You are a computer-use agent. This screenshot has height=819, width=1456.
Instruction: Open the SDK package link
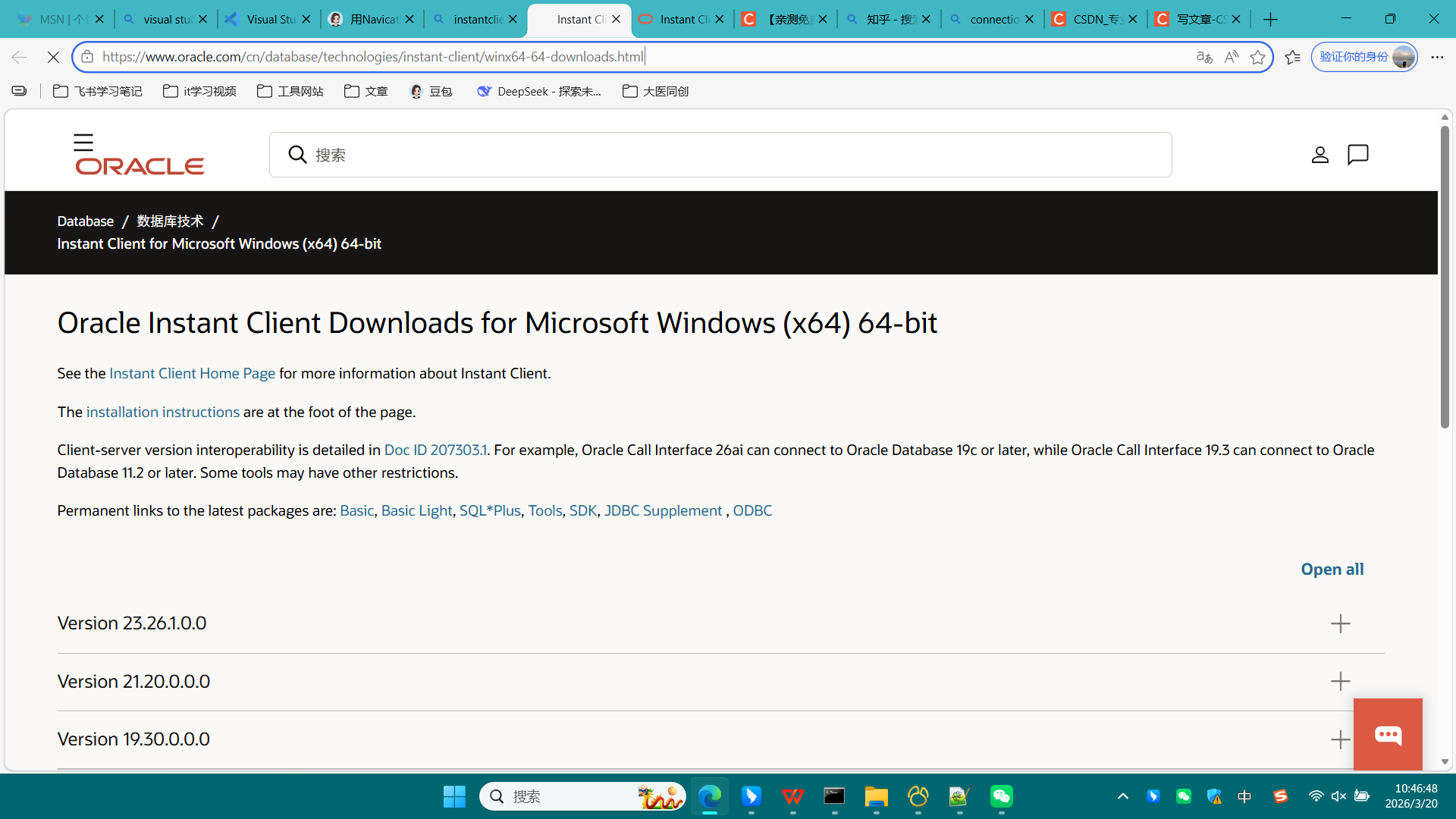coord(583,510)
